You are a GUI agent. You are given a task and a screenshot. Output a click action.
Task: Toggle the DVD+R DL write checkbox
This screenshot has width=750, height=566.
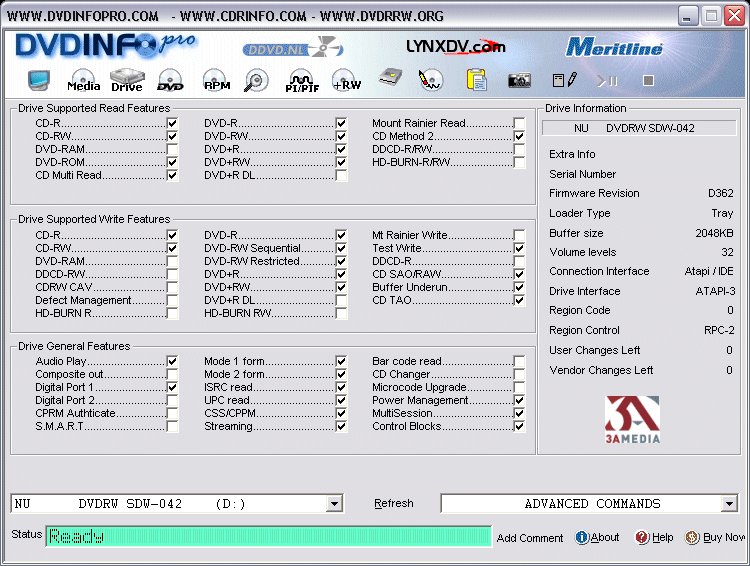(x=341, y=300)
